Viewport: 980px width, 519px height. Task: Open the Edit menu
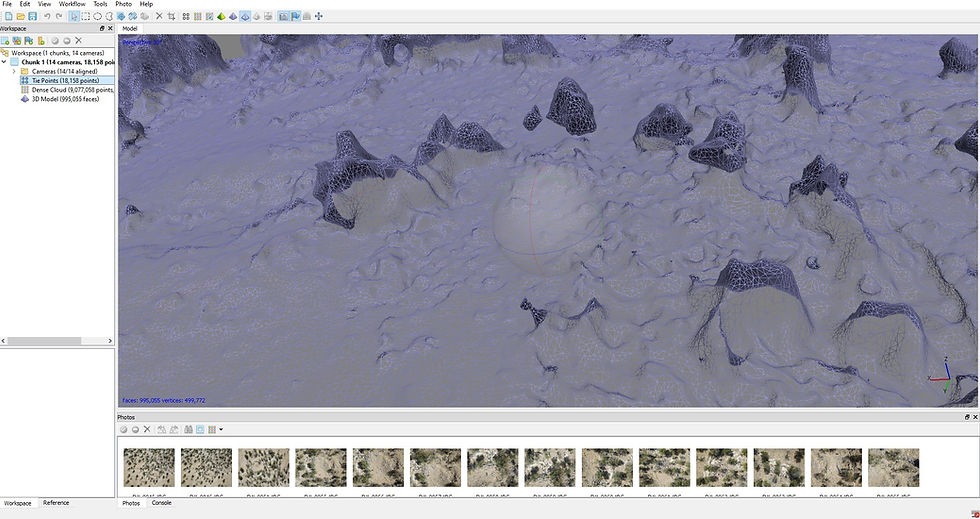click(x=25, y=4)
